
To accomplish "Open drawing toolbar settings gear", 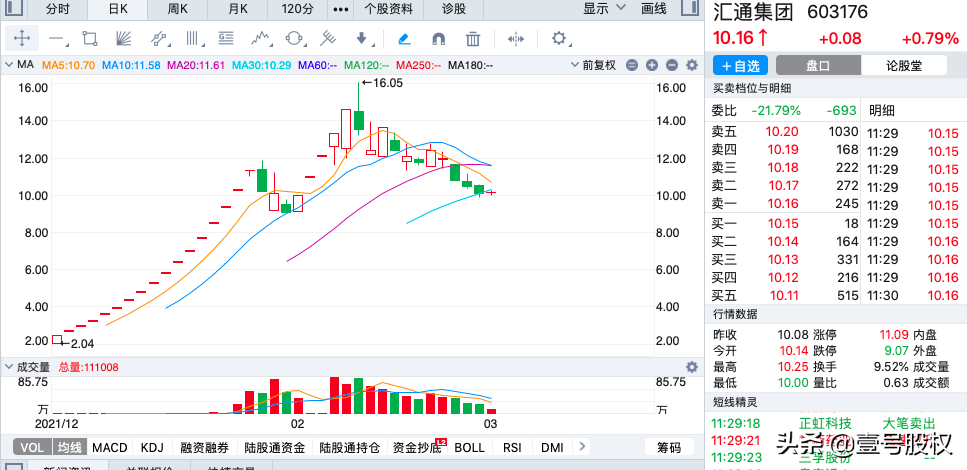I will pyautogui.click(x=559, y=39).
